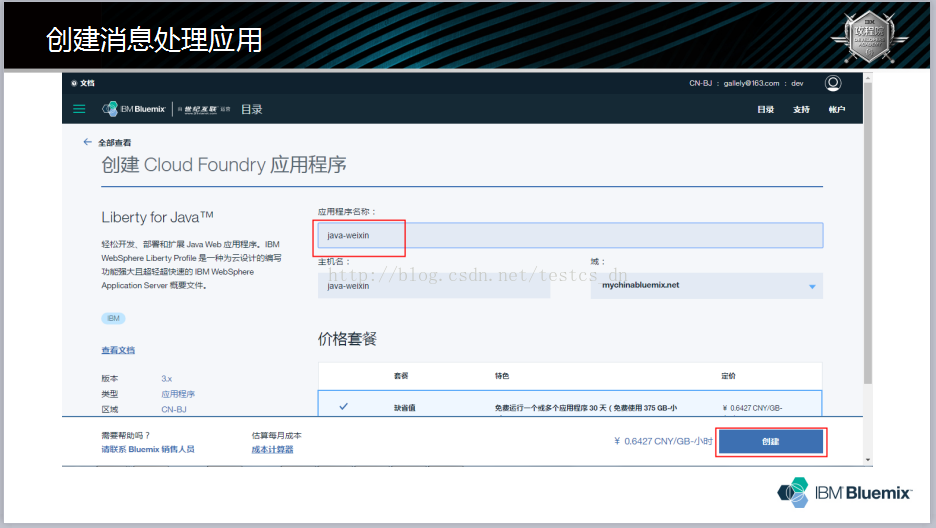The height and width of the screenshot is (528, 936).
Task: Click the scrollbar up arrow
Action: pyautogui.click(x=868, y=78)
